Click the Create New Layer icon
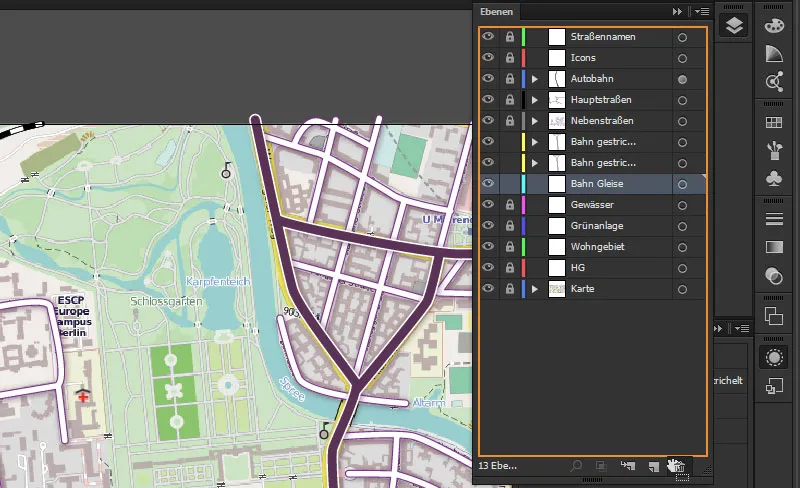 (654, 466)
